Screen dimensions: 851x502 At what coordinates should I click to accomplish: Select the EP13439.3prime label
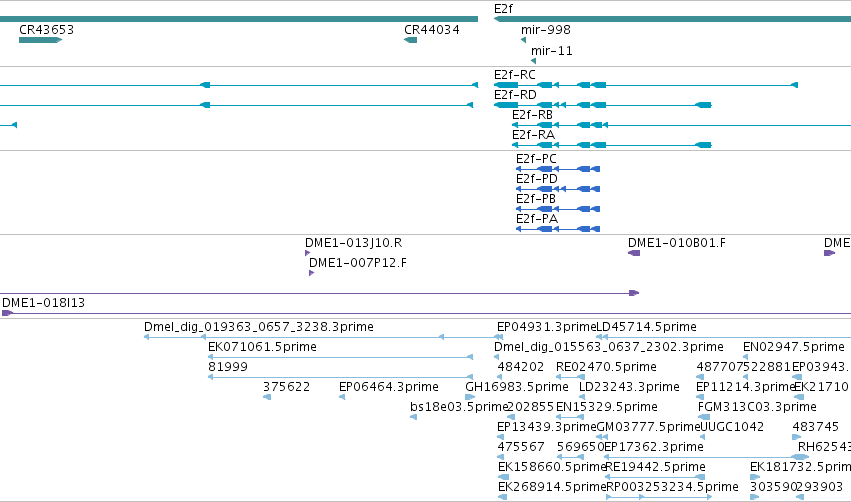[547, 427]
